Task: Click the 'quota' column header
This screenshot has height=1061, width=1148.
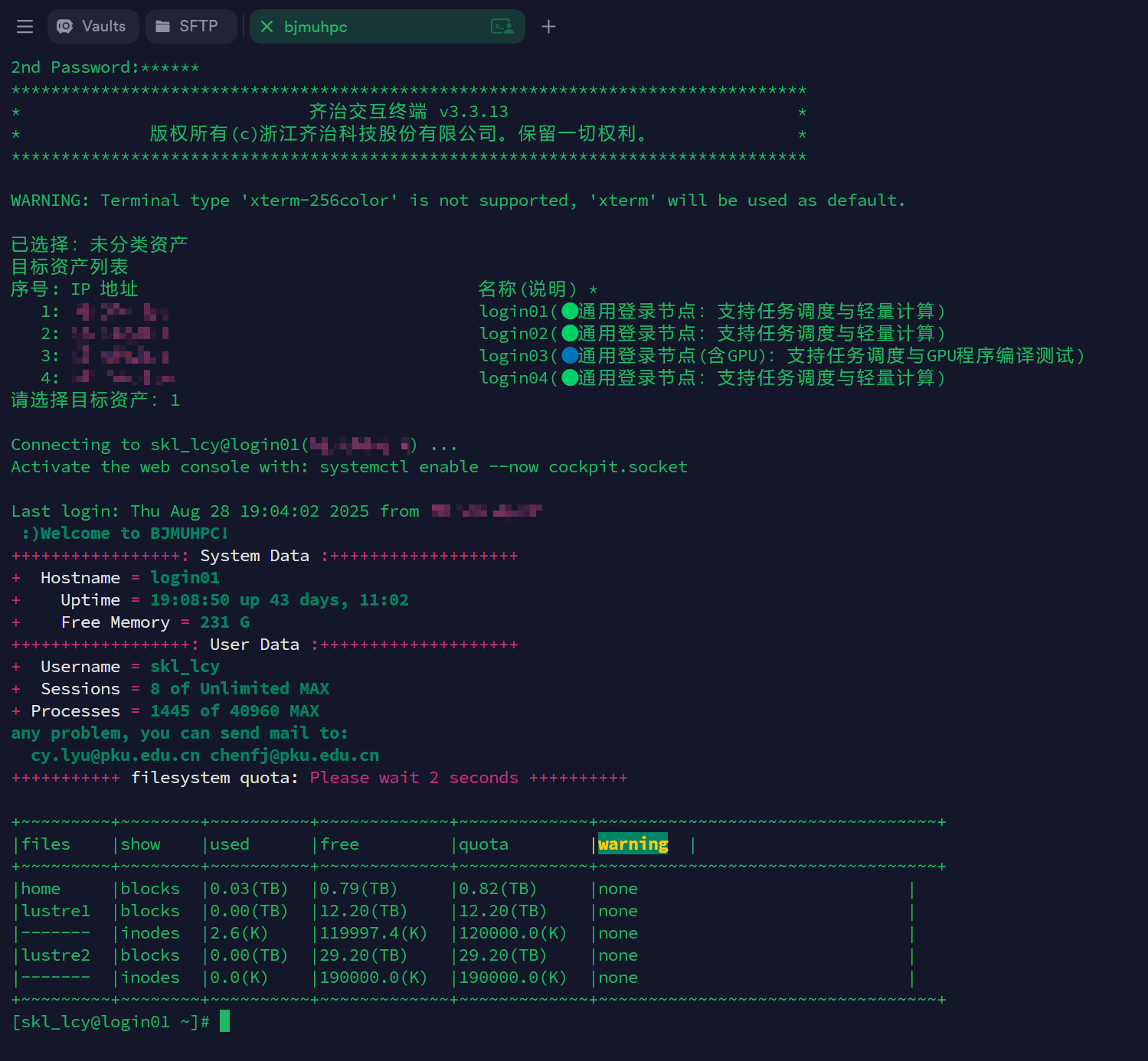Action: click(x=483, y=844)
